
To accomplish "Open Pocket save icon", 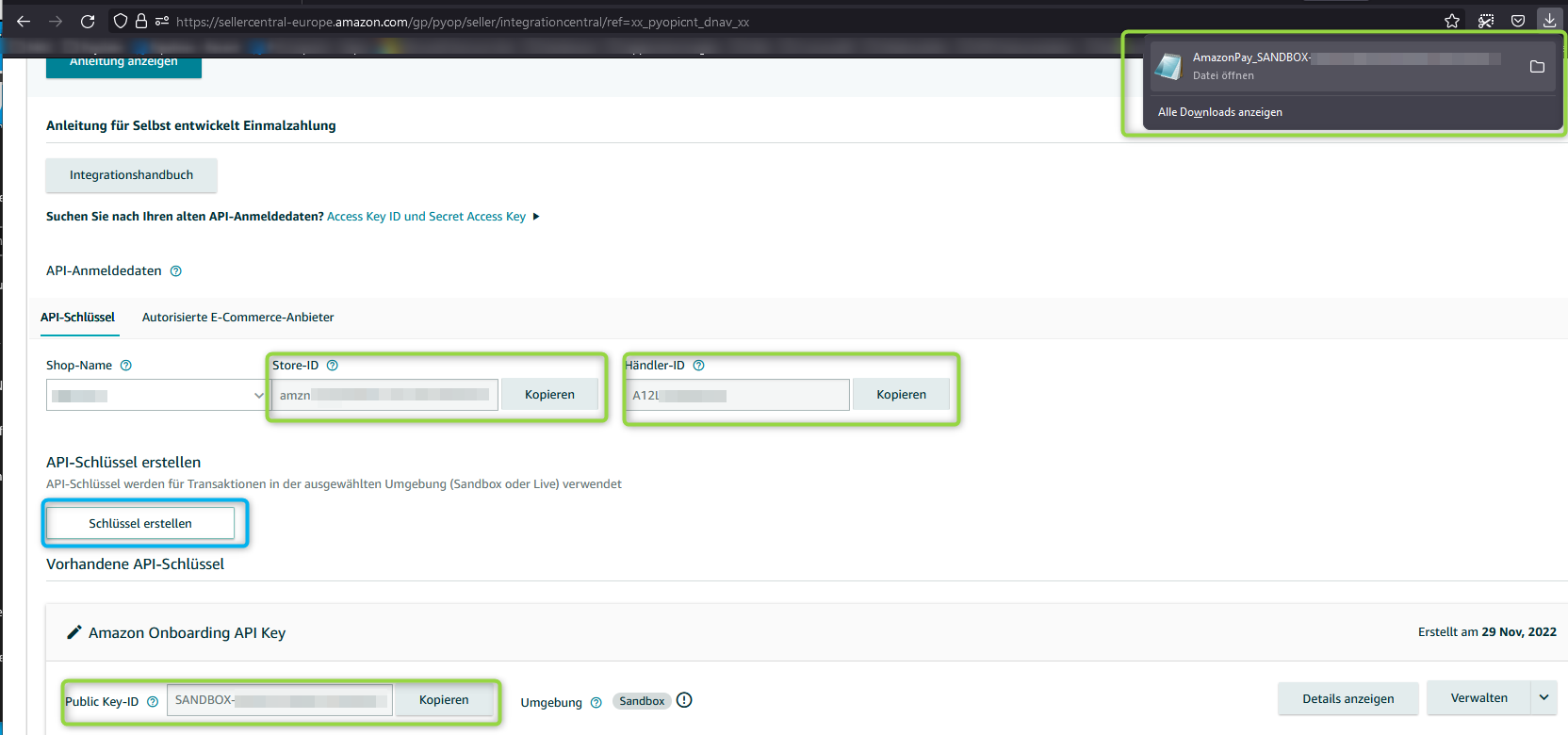I will pos(1518,21).
